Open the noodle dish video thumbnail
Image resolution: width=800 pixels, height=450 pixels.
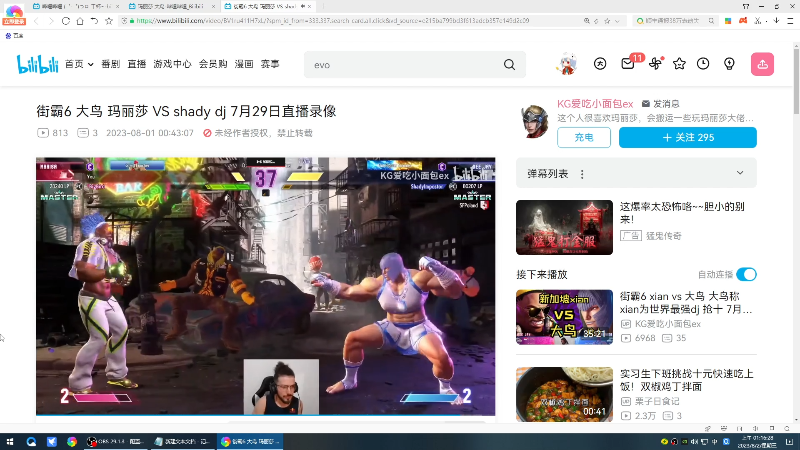(x=564, y=394)
